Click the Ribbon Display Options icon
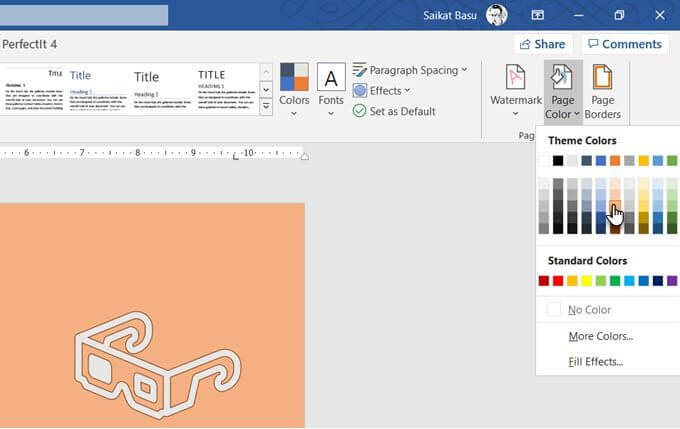The width and height of the screenshot is (680, 429). tap(537, 15)
